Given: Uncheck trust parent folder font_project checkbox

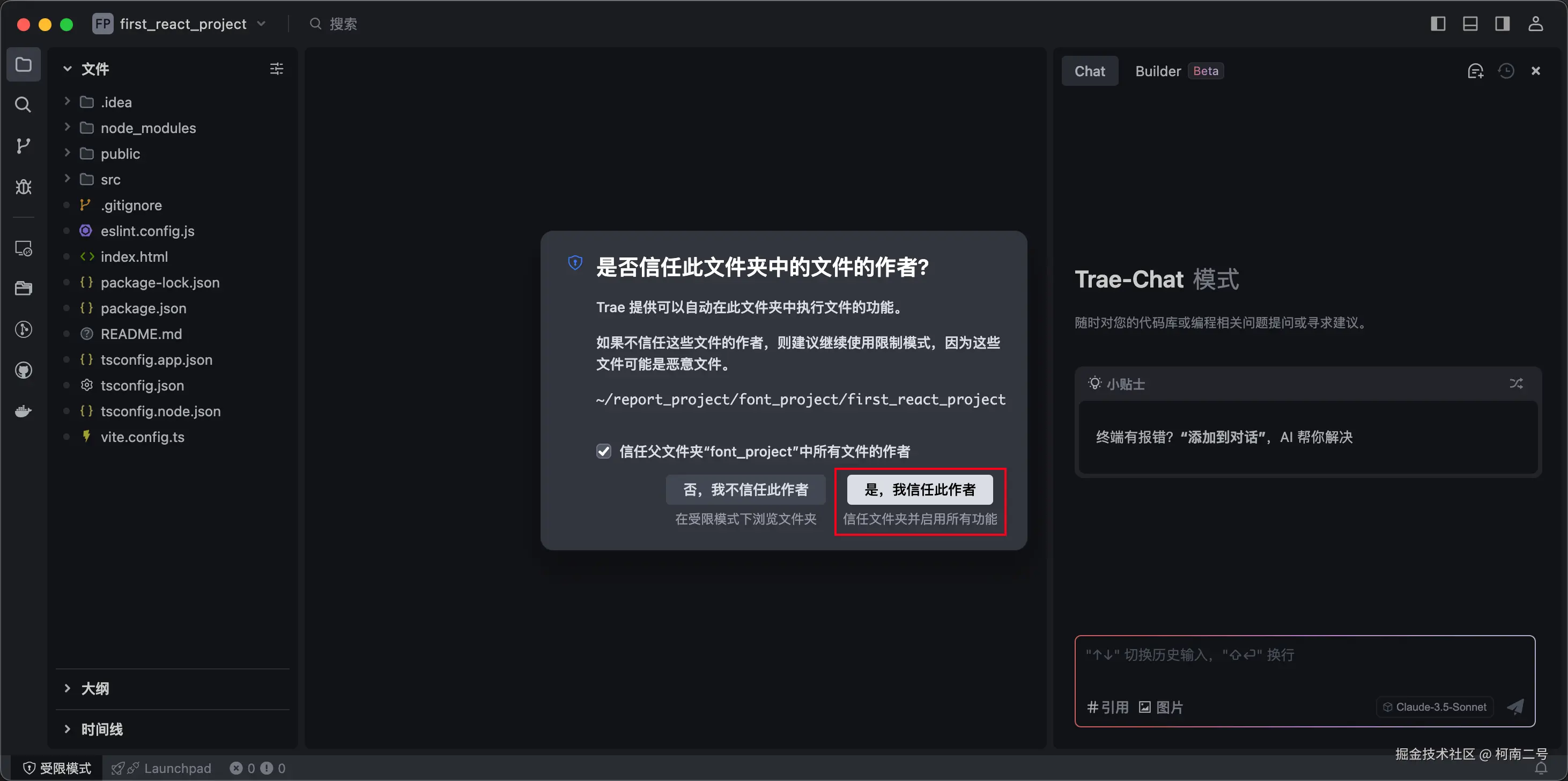Looking at the screenshot, I should (x=603, y=451).
